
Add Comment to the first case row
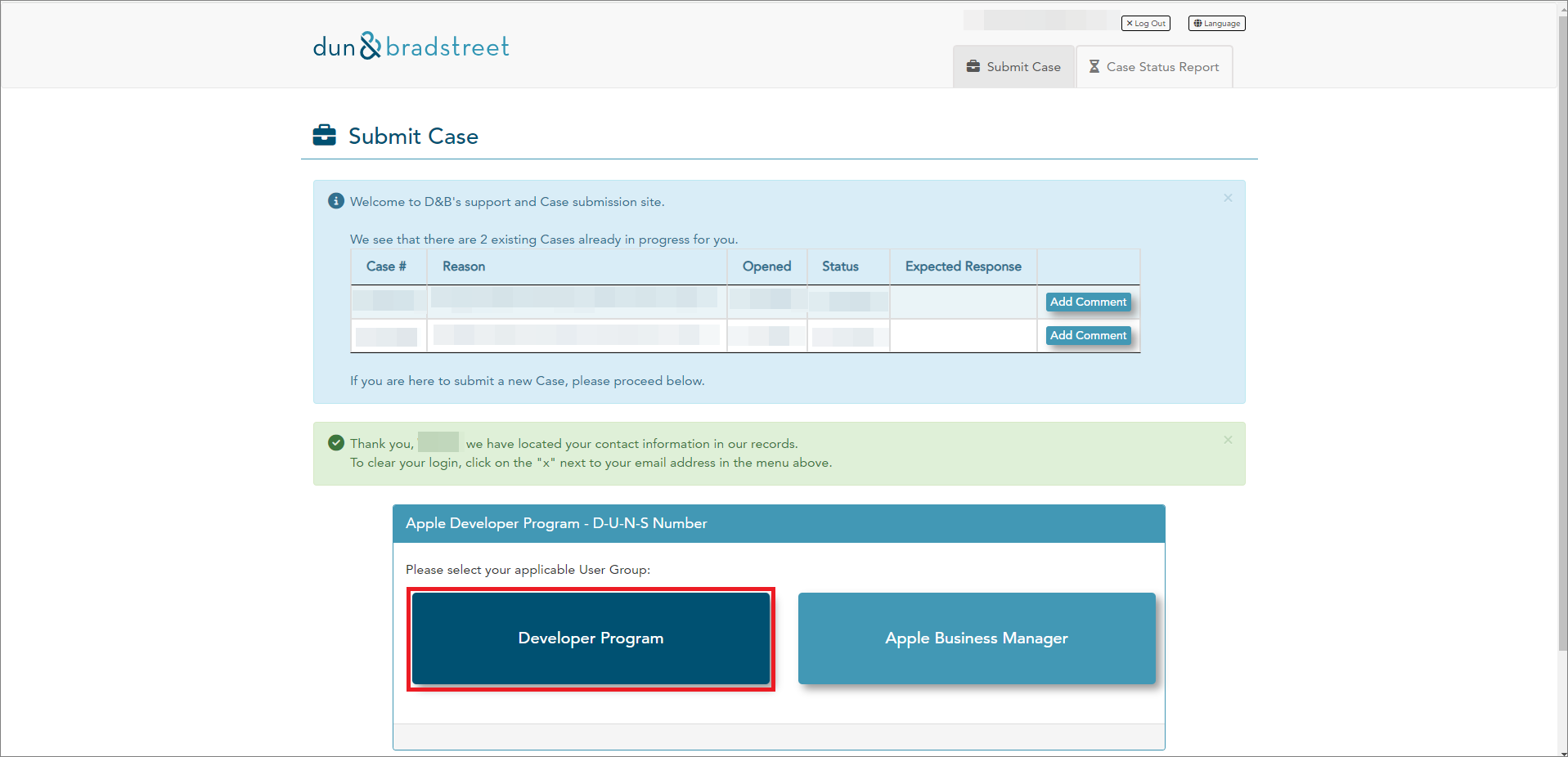[x=1088, y=302]
